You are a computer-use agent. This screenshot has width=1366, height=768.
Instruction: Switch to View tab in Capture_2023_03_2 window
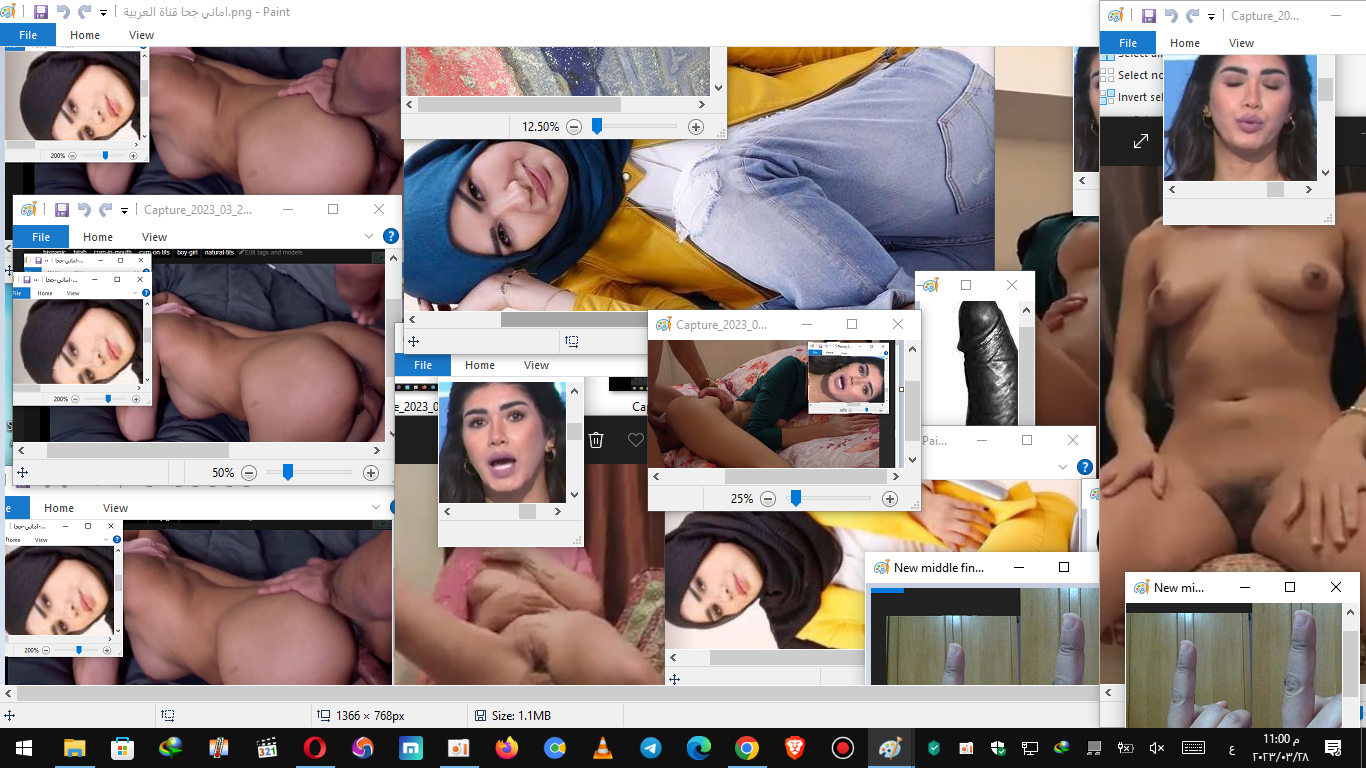pyautogui.click(x=154, y=237)
